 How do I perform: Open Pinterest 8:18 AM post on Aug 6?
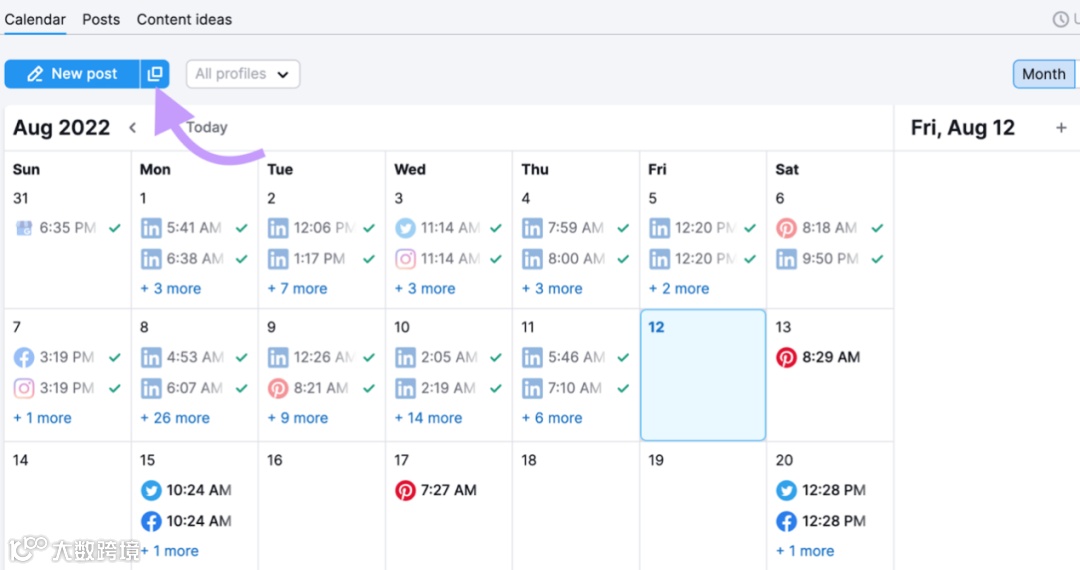coord(830,228)
